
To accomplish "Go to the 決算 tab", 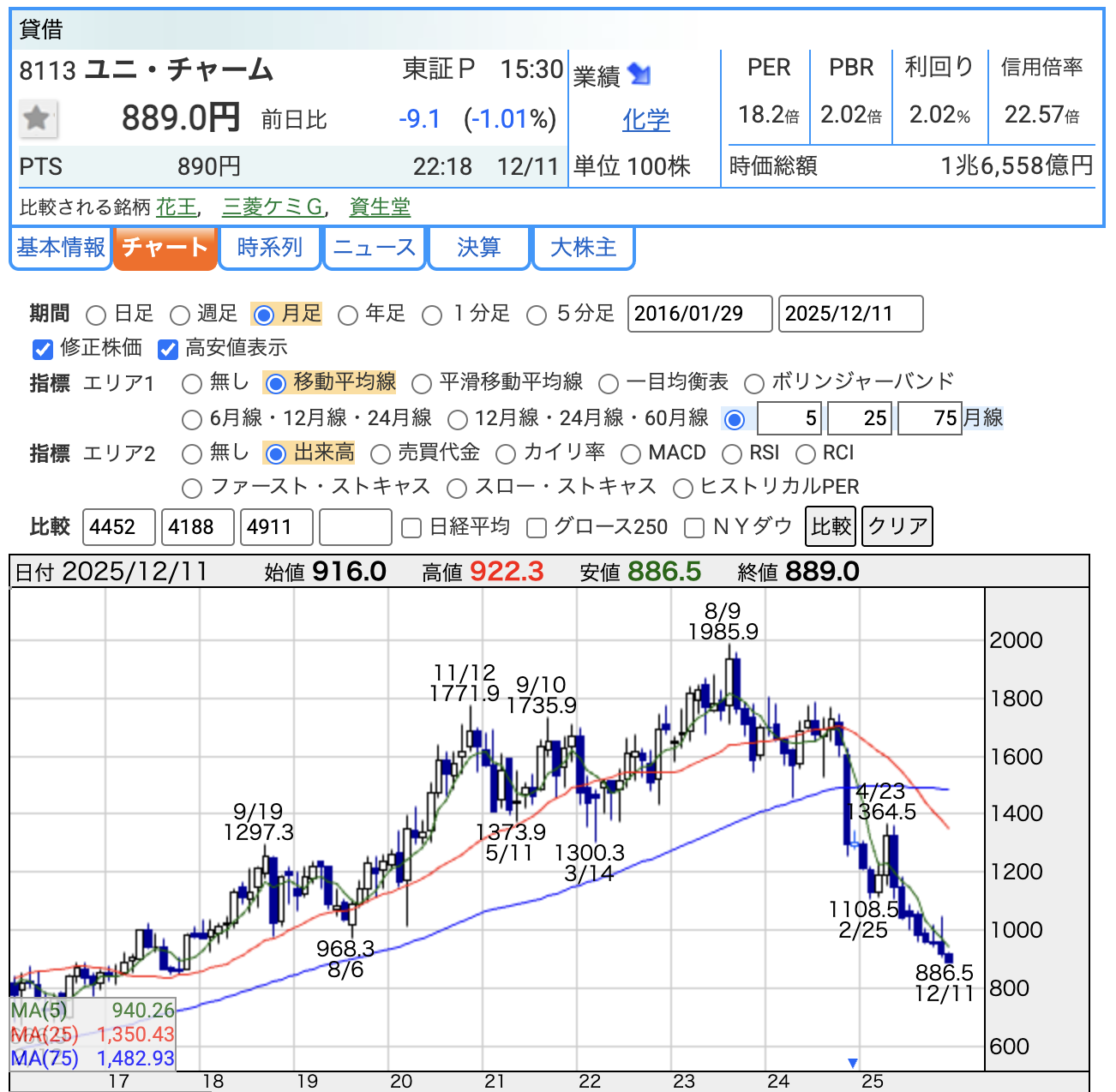I will click(478, 248).
